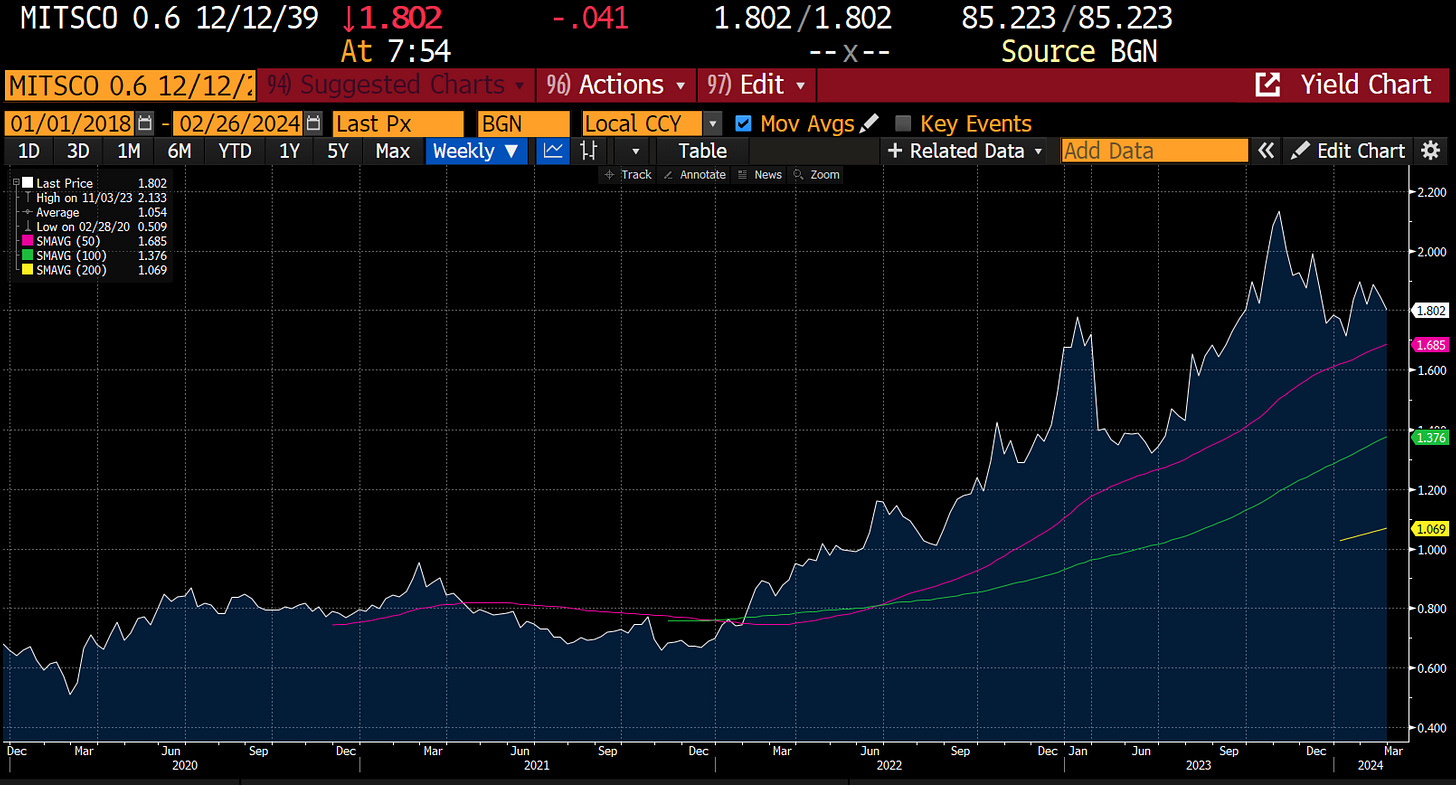Switch to the bar chart icon

(588, 150)
